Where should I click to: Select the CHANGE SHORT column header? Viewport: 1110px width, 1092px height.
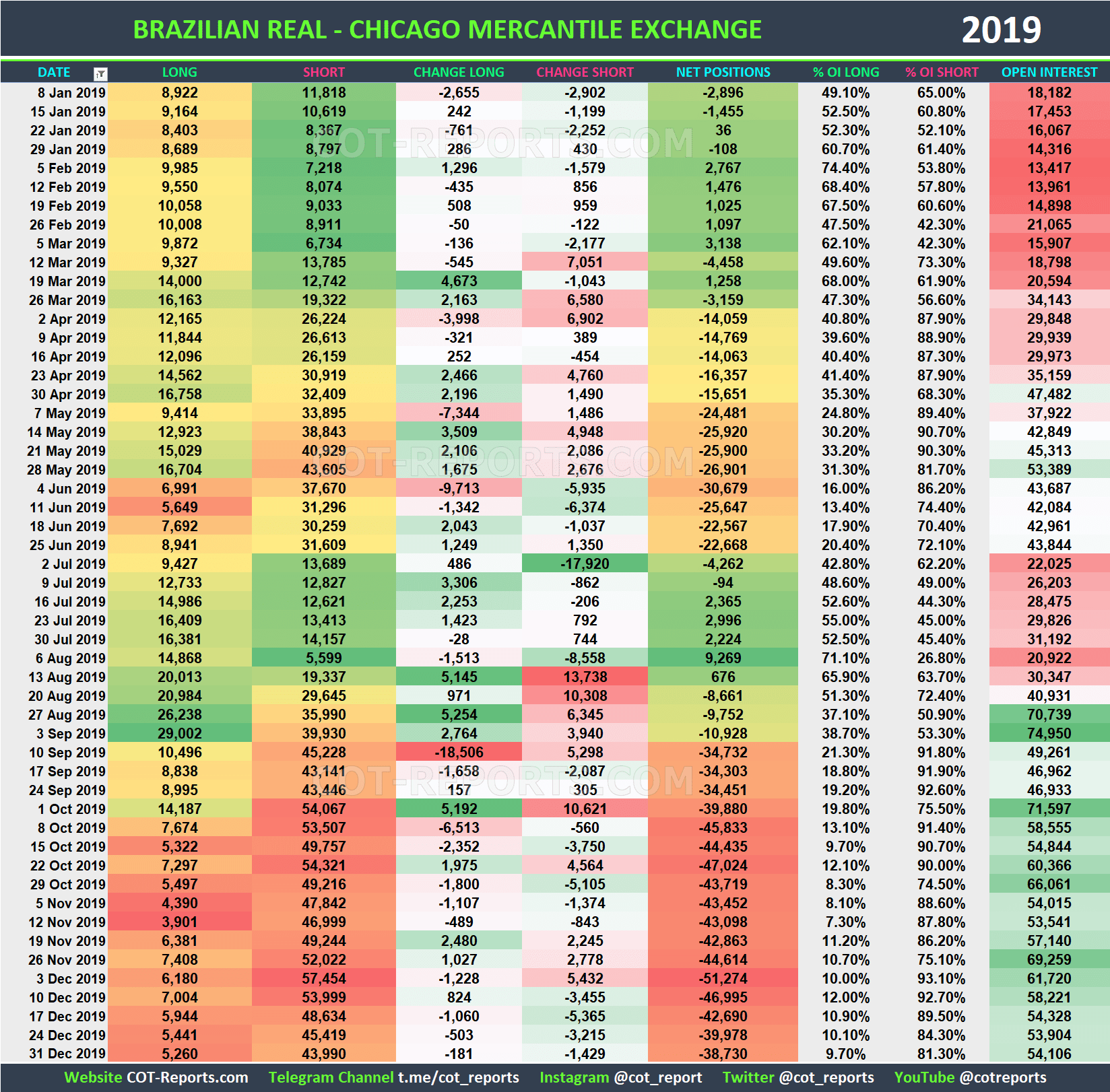coord(585,72)
